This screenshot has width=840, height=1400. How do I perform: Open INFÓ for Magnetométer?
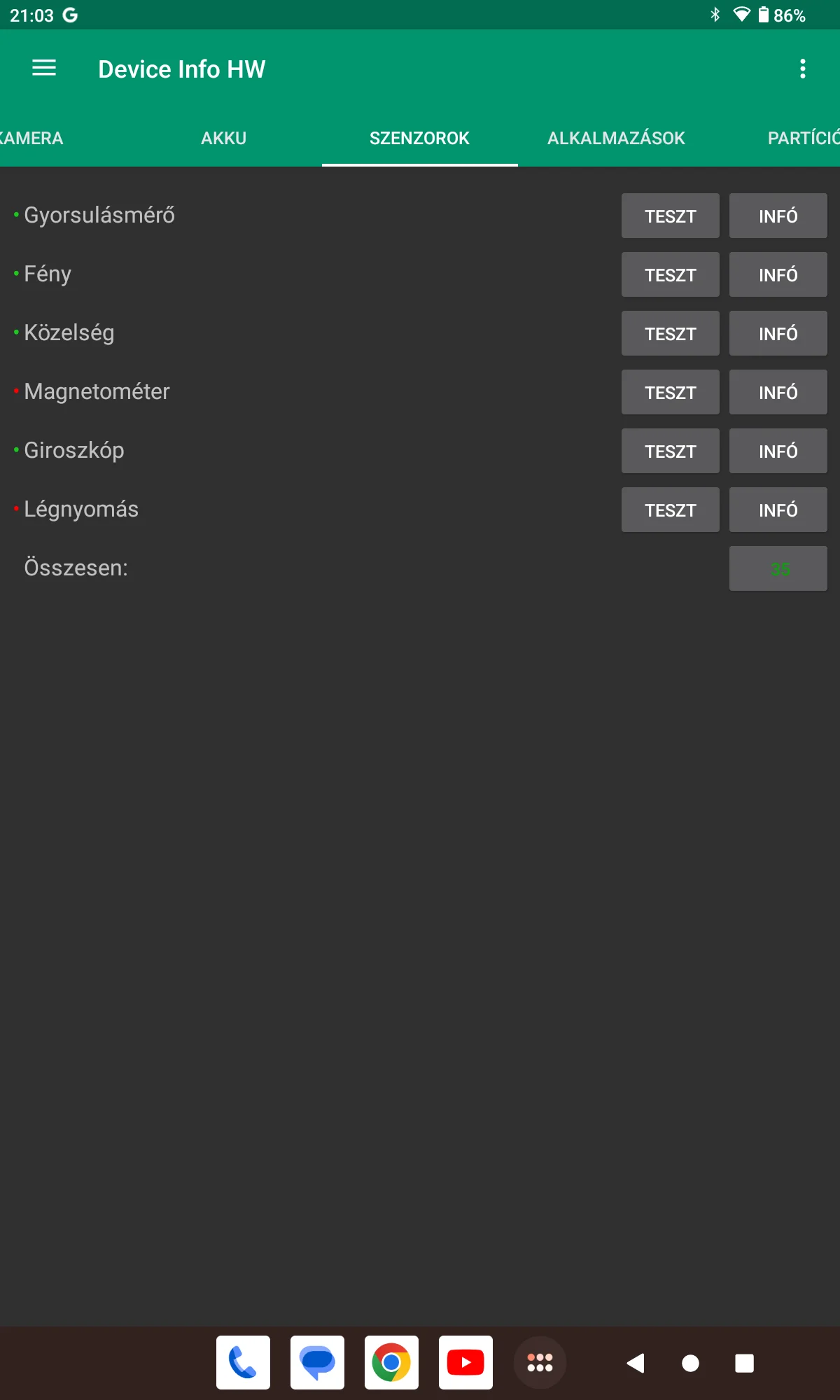pos(778,392)
